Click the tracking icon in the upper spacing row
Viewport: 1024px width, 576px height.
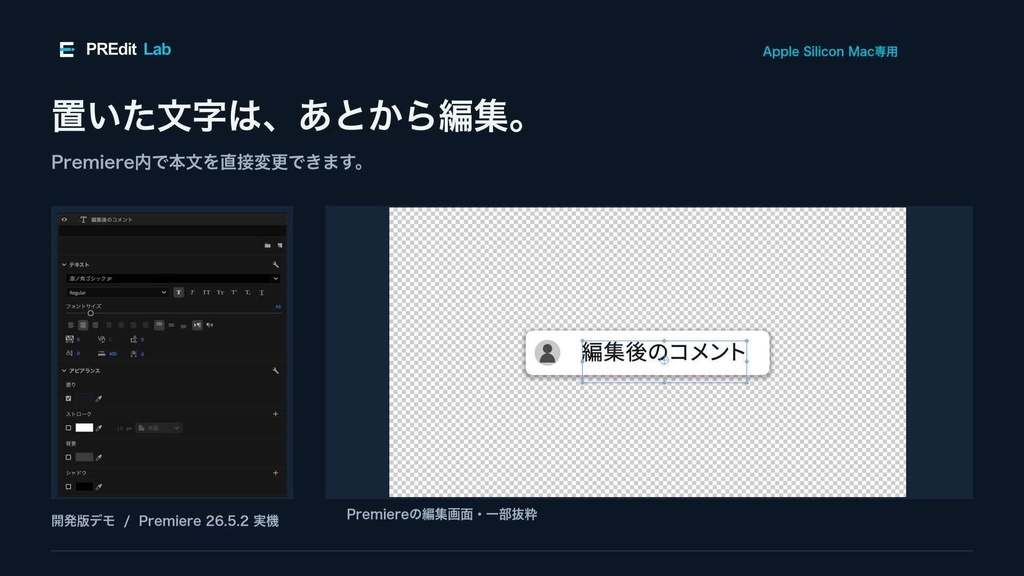pyautogui.click(x=70, y=340)
